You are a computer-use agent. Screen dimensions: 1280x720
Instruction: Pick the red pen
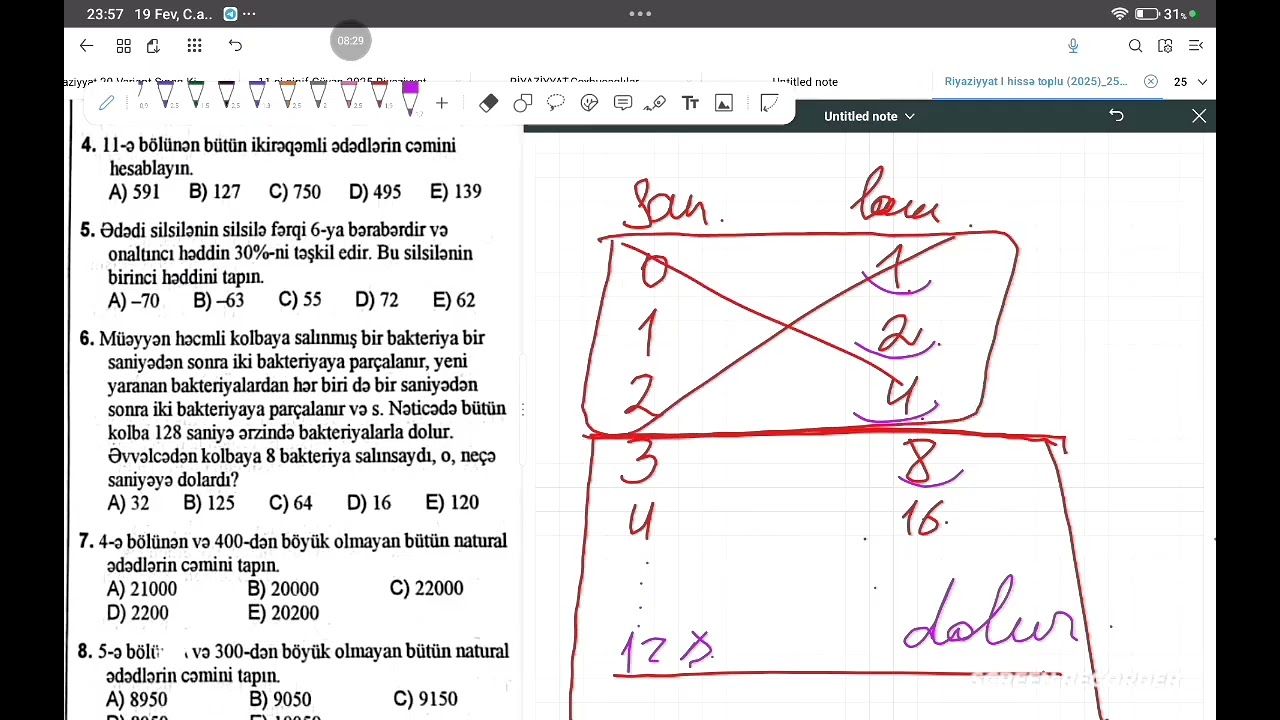point(380,95)
